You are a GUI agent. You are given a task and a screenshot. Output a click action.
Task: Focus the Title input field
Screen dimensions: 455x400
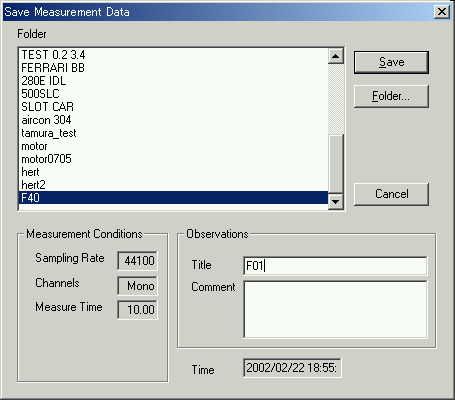tap(335, 266)
